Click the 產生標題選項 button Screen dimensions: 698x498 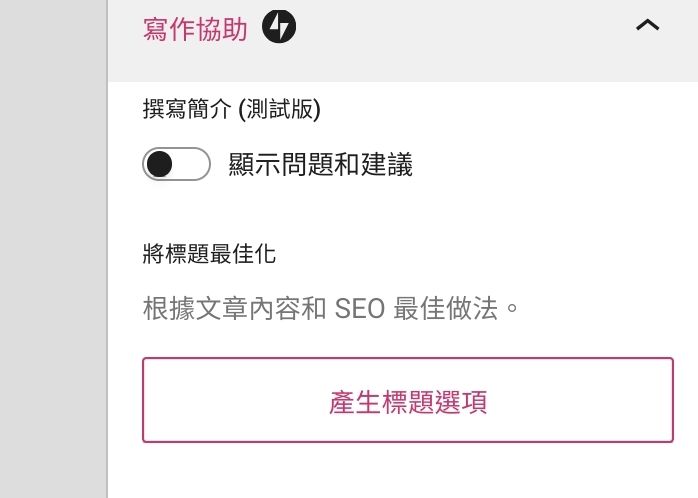[x=408, y=400]
